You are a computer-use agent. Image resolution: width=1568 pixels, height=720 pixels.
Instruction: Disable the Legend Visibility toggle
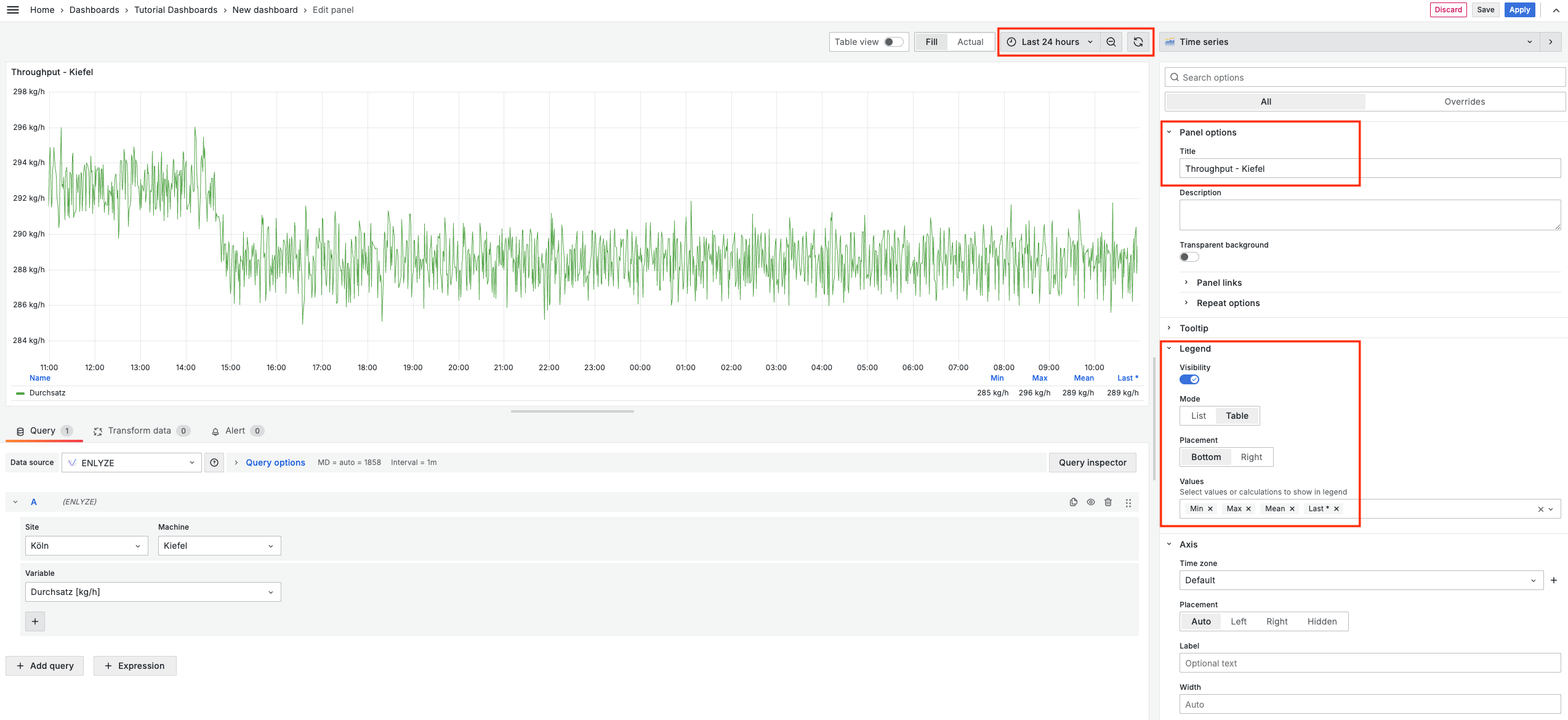(x=1189, y=379)
